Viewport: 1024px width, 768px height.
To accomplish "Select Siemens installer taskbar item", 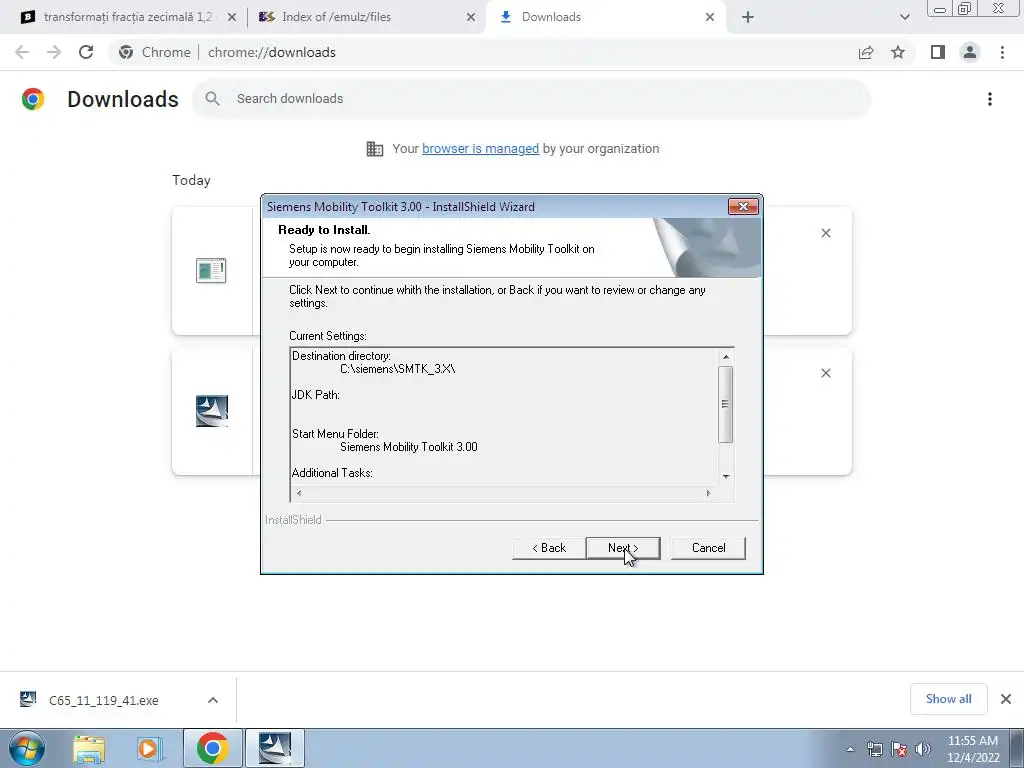I will [x=275, y=748].
